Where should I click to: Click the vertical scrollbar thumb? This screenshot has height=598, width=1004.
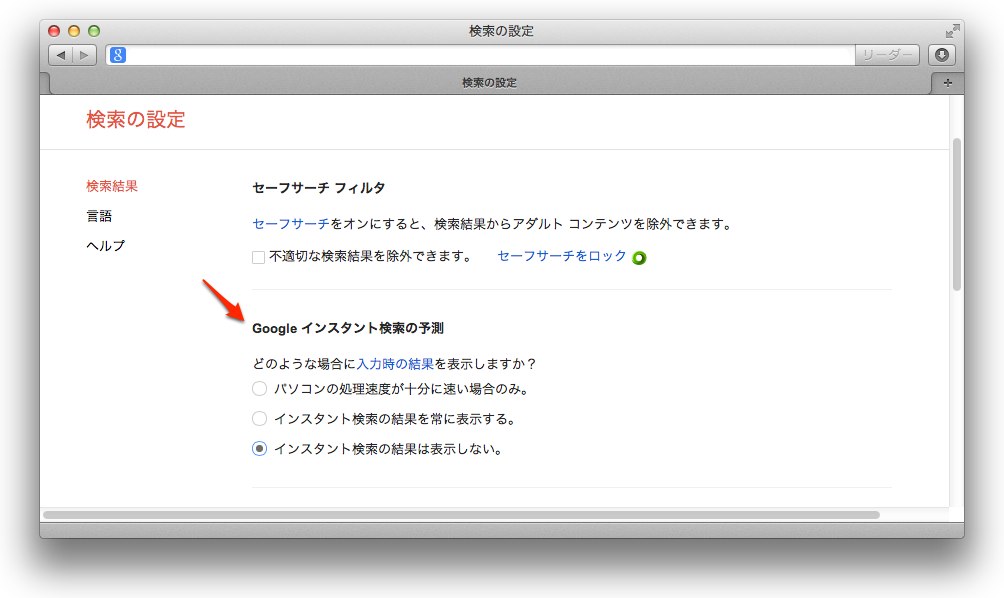(x=957, y=214)
